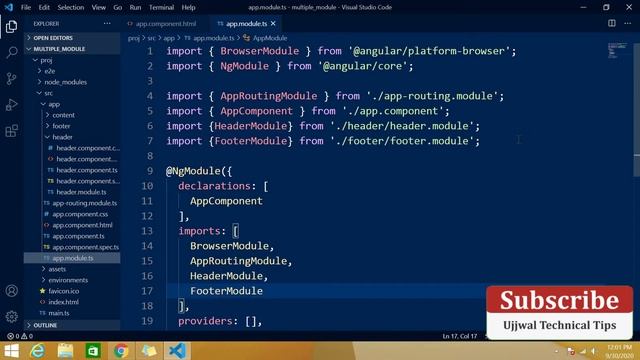
Task: Expand the e2e folder
Action: point(49,71)
